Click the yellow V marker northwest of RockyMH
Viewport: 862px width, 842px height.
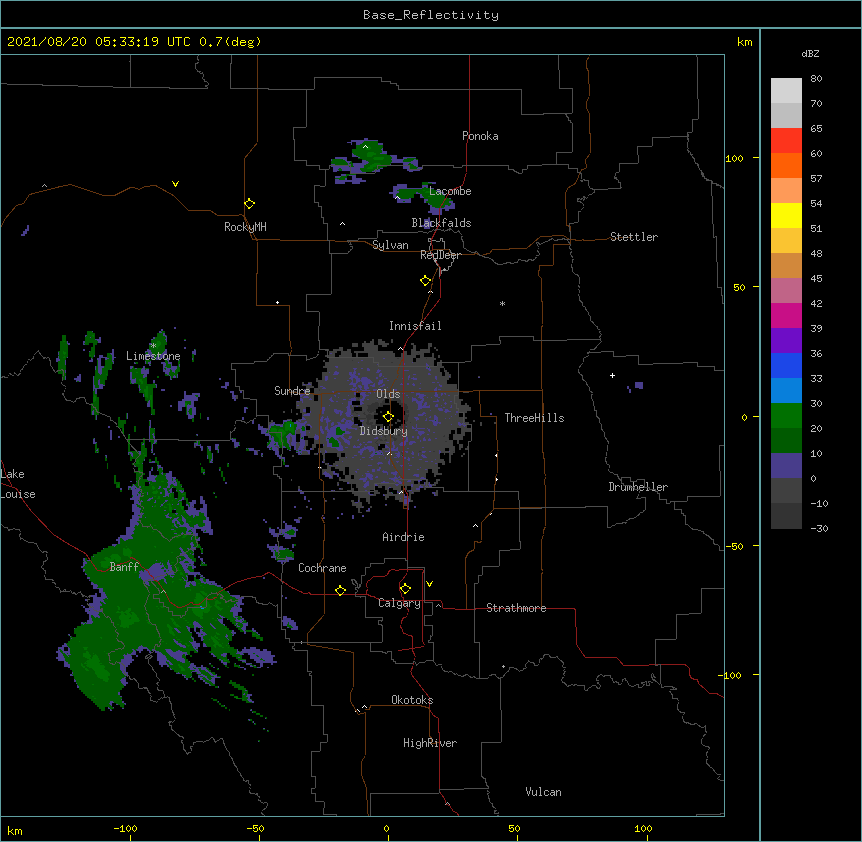175,184
